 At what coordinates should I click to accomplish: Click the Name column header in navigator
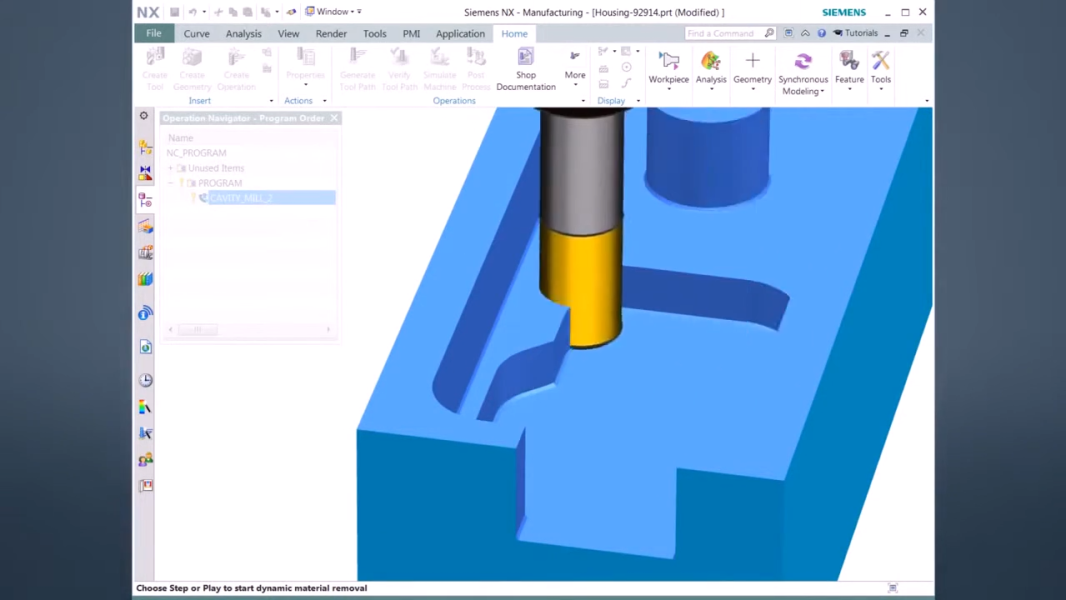pos(181,138)
